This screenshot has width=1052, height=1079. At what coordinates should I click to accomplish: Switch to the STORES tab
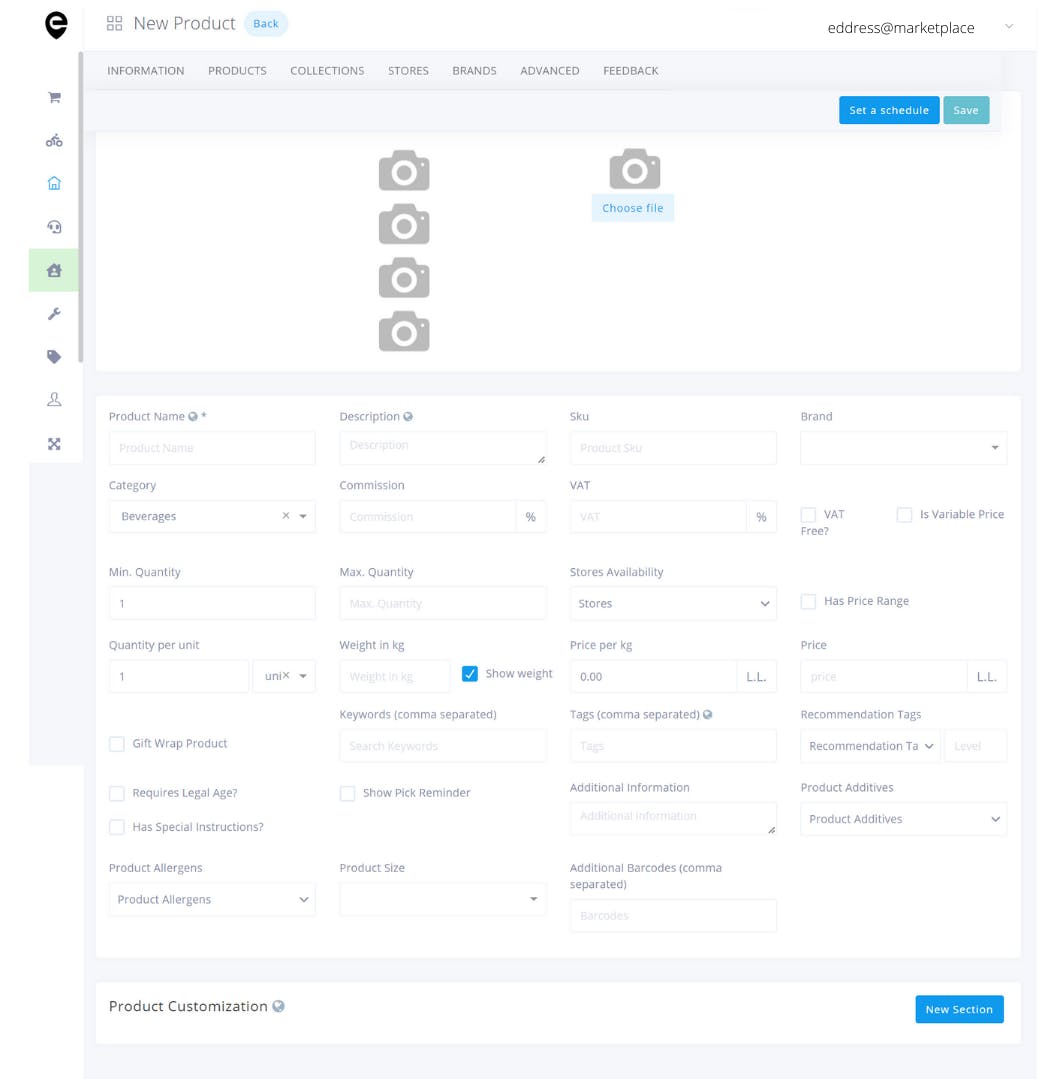coord(408,71)
